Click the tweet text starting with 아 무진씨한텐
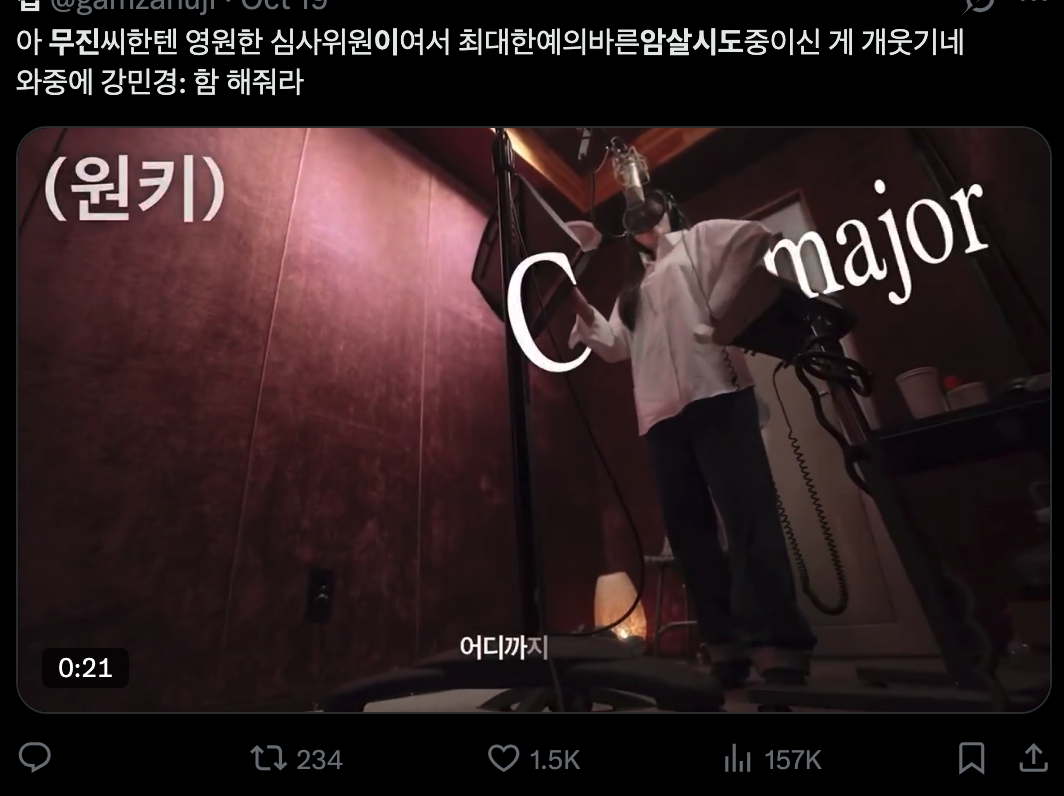 490,62
